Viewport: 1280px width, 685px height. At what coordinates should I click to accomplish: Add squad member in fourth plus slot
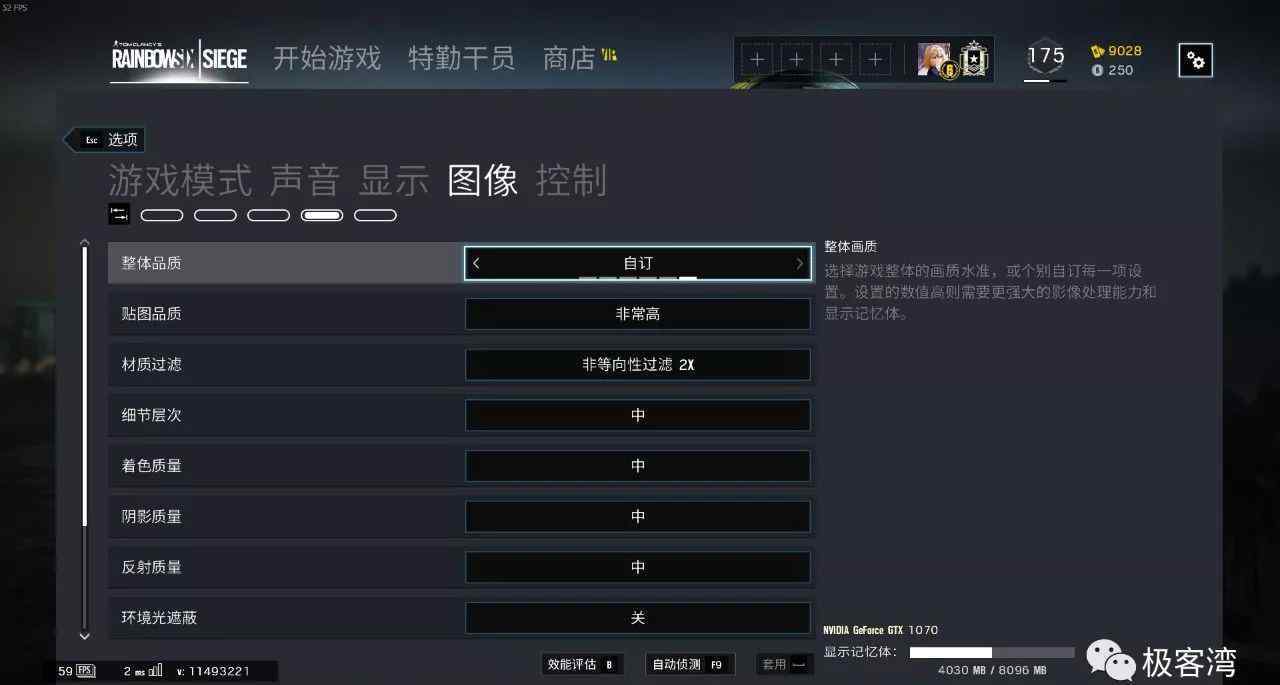click(x=875, y=60)
